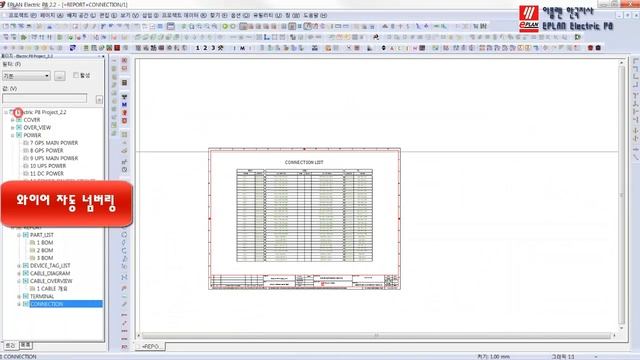Select the highlighted CONNECTION tree item

click(66, 304)
